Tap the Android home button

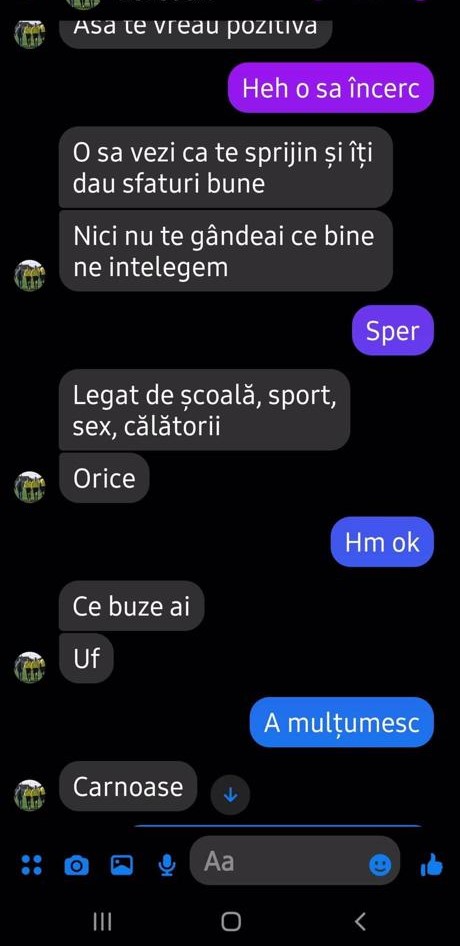coord(231,921)
